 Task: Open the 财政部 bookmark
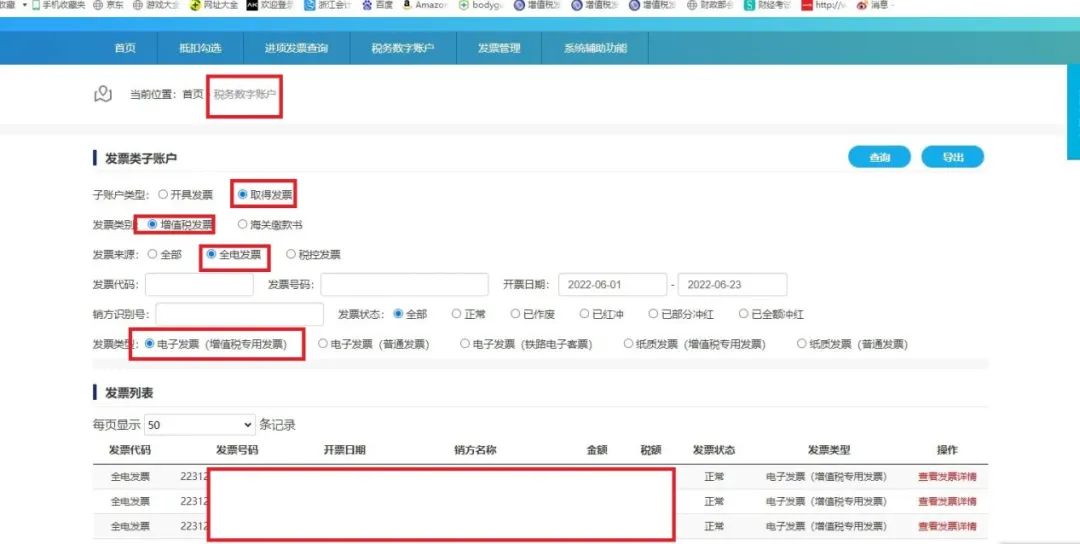[x=710, y=5]
